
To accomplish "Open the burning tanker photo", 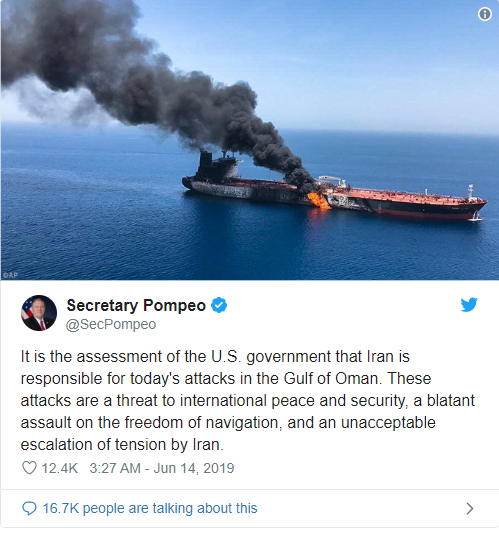I will (250, 140).
